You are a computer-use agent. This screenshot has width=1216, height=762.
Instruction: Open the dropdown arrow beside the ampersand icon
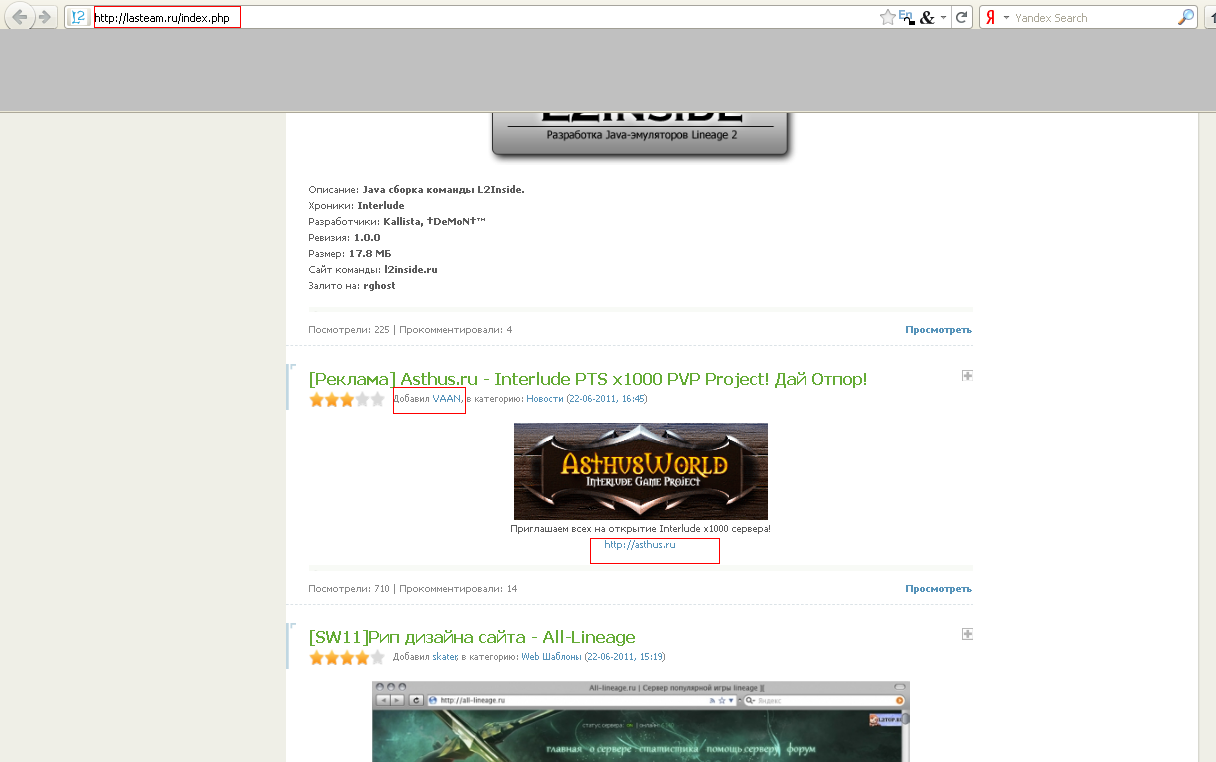(943, 17)
